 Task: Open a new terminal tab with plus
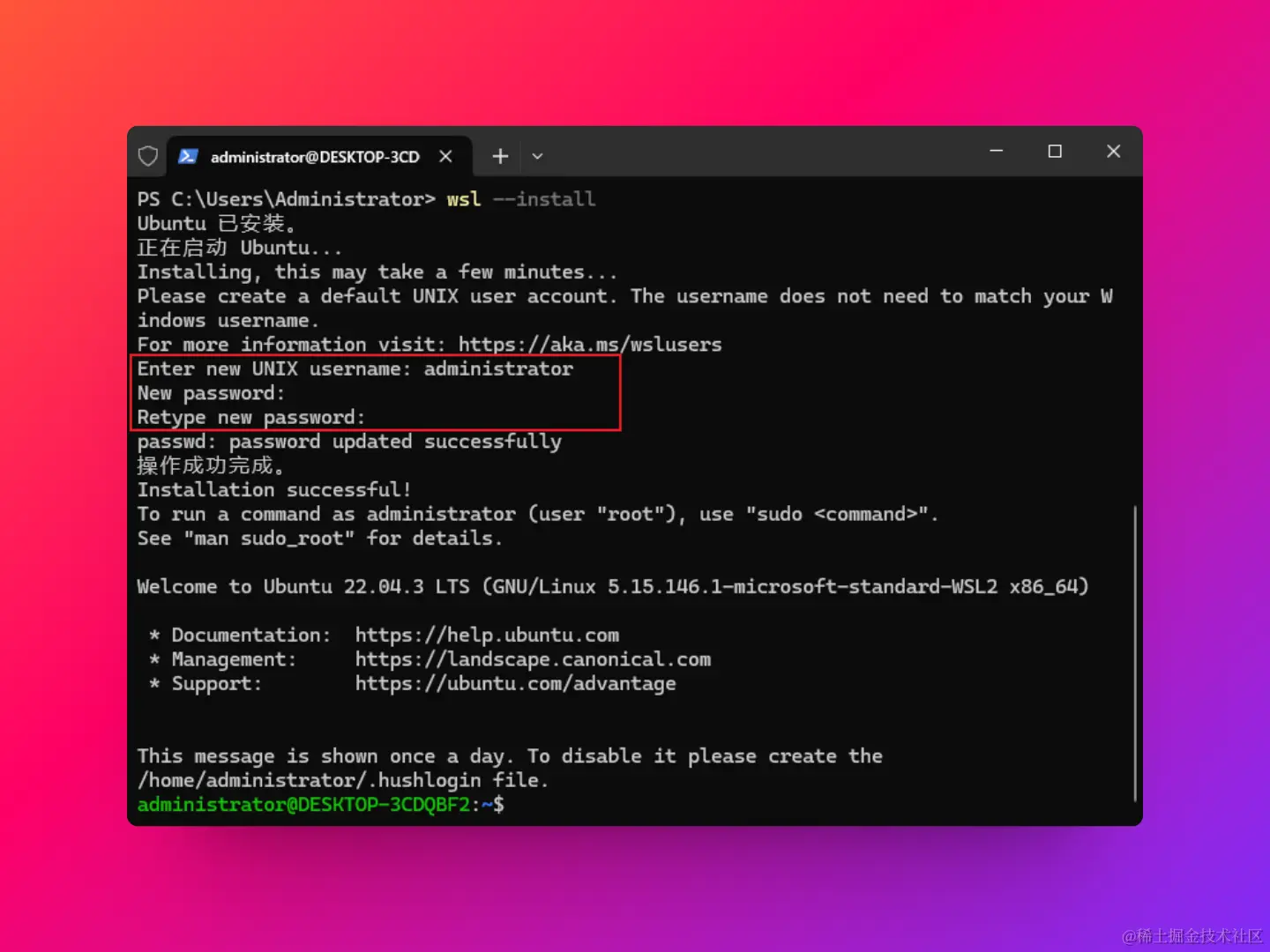pos(500,156)
